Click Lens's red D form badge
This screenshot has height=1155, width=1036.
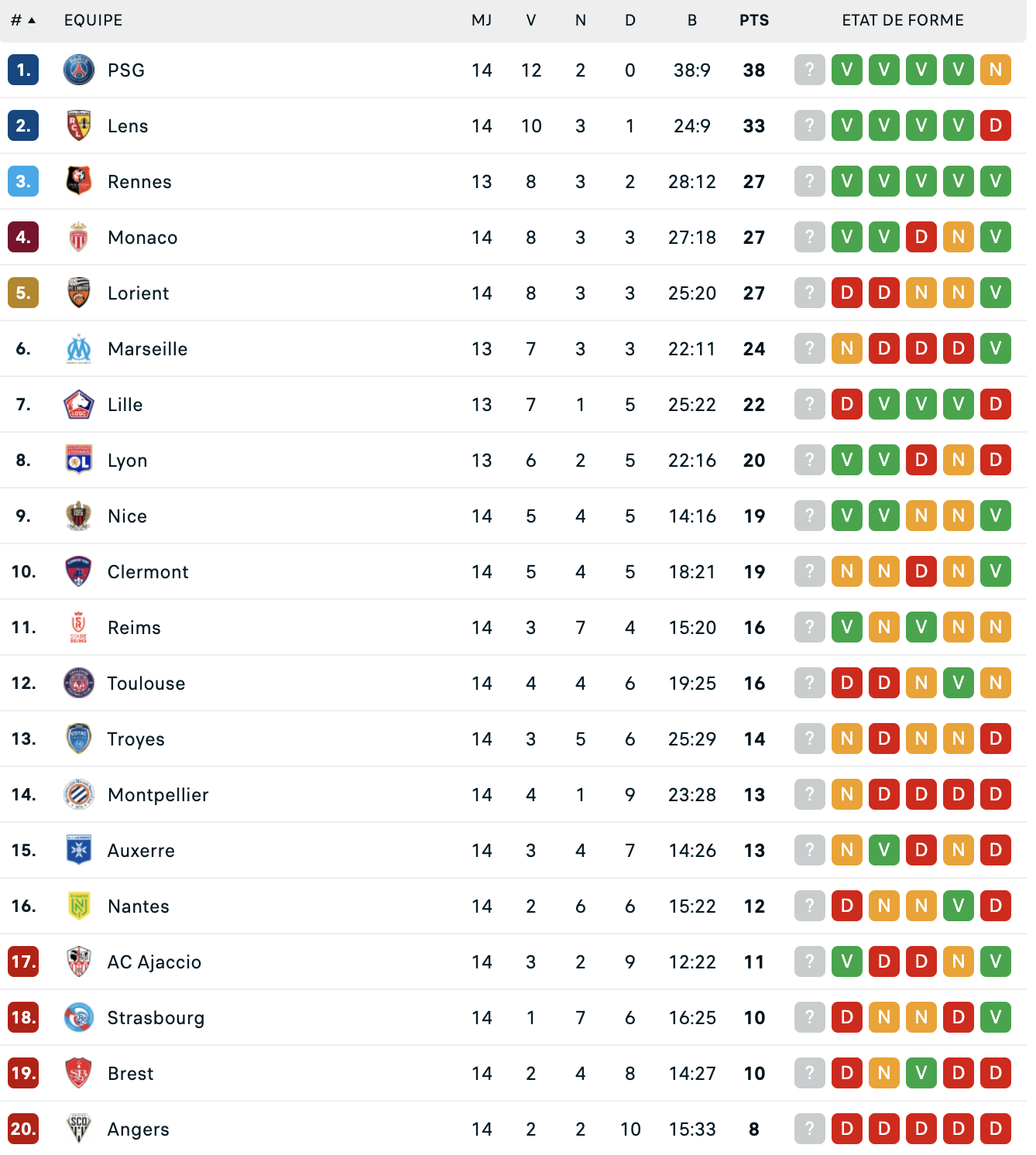(996, 126)
